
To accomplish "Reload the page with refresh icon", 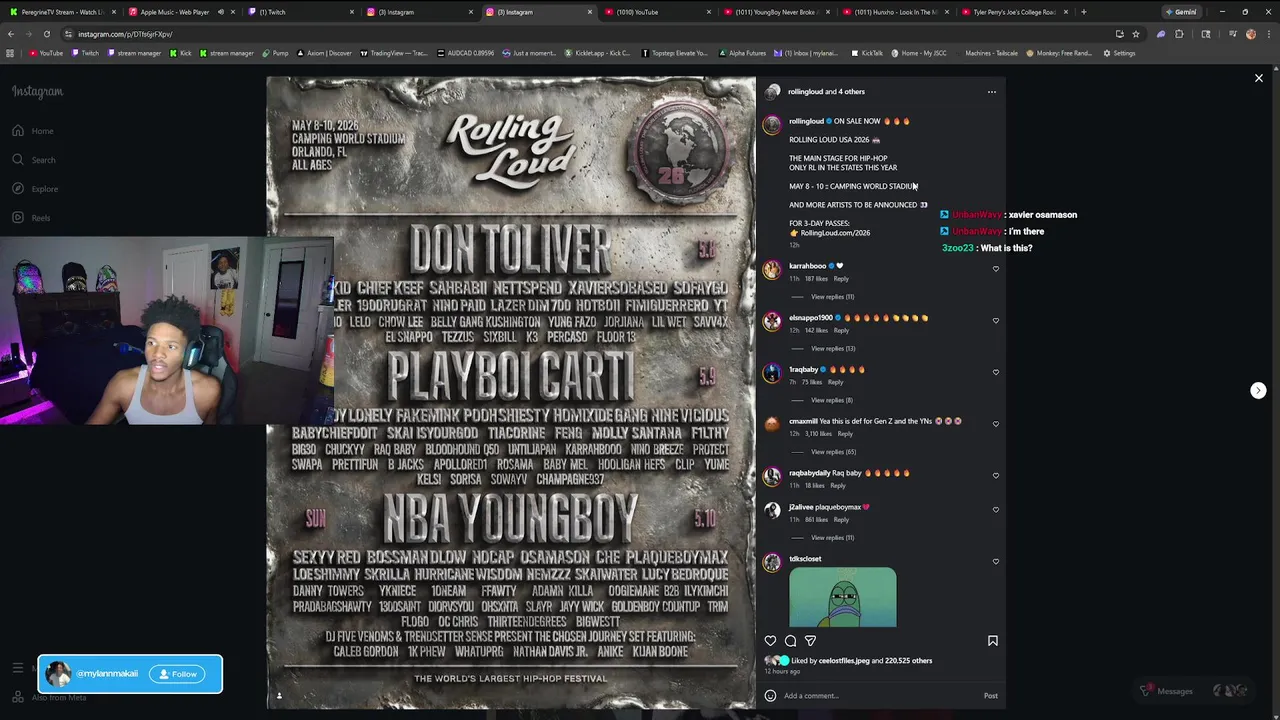I will coord(46,34).
